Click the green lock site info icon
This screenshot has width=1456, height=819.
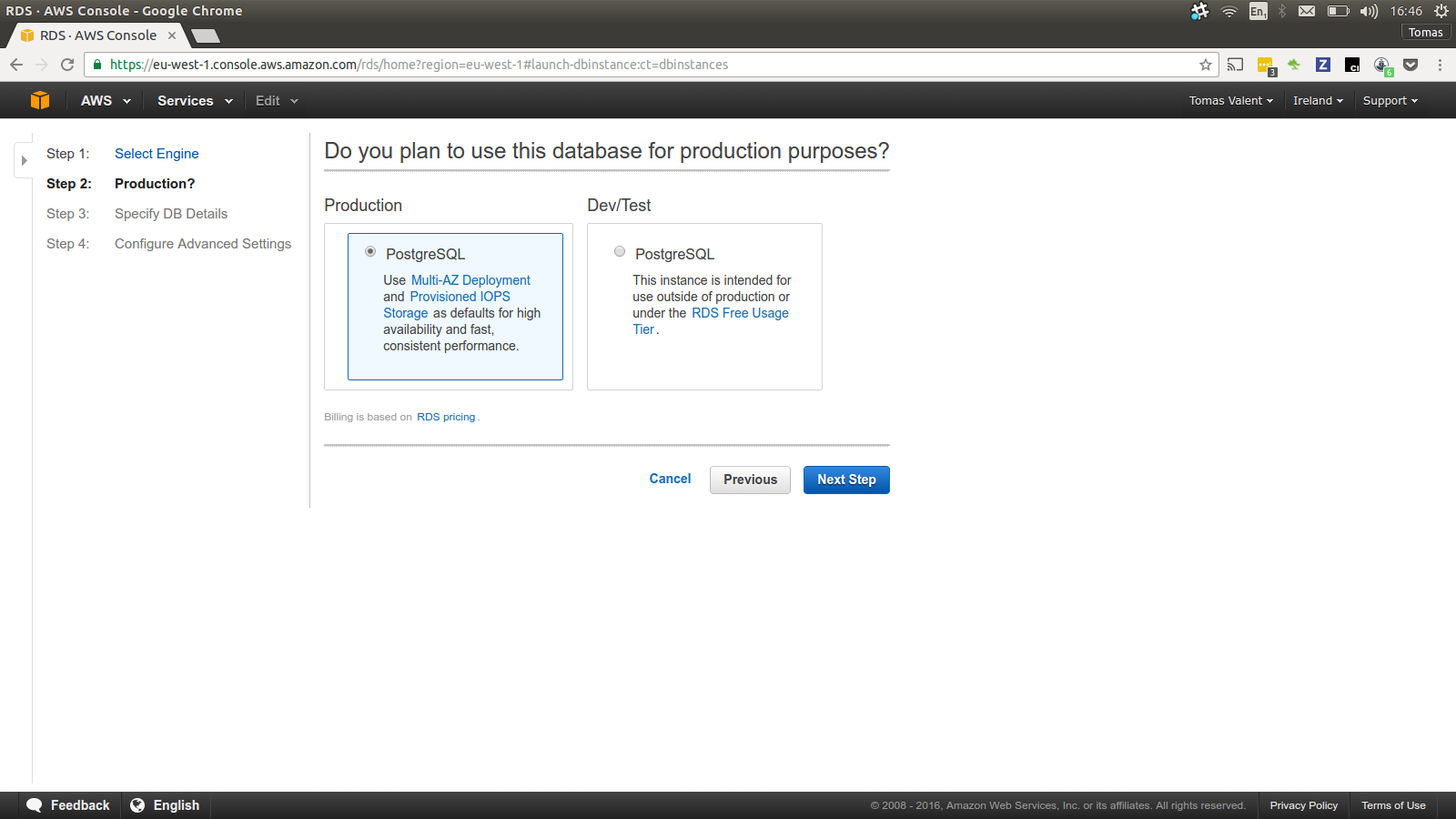[x=97, y=65]
